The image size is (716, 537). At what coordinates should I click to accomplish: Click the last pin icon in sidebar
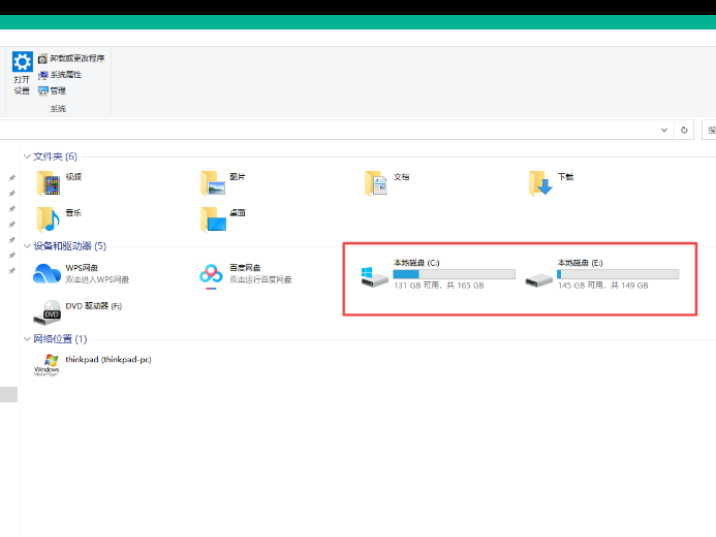click(x=12, y=271)
